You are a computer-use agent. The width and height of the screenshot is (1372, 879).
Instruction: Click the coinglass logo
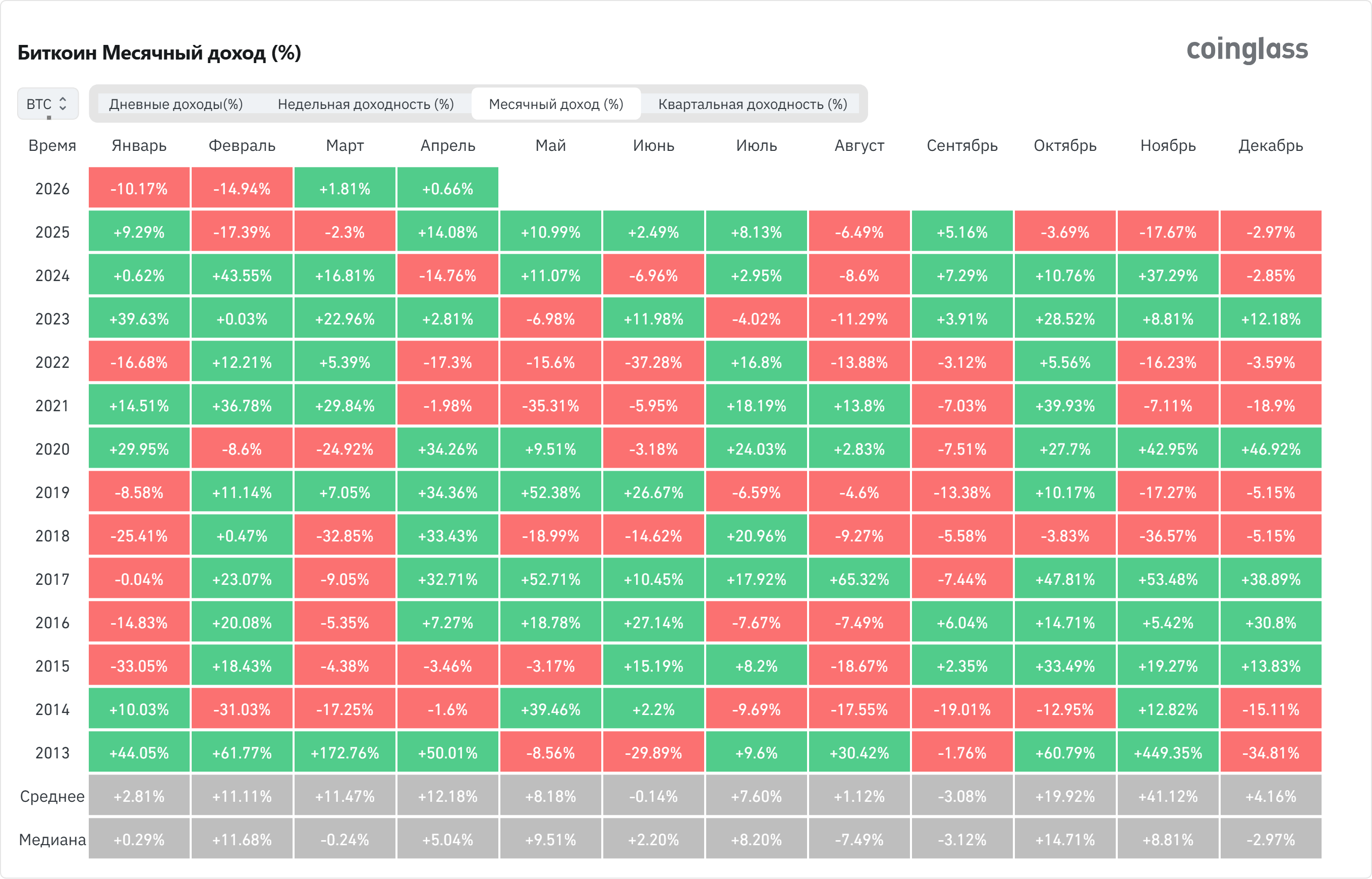(1246, 49)
